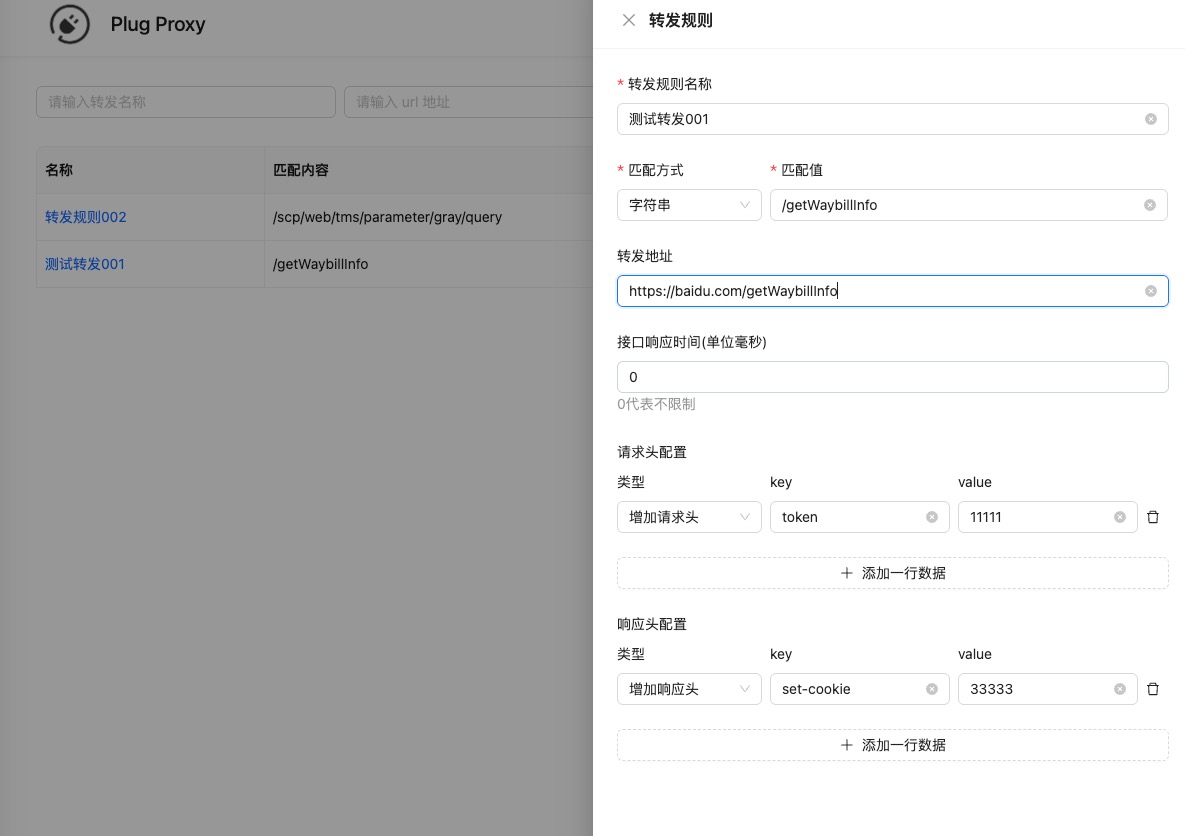Focus the 请输入 url 地址 search box
Image resolution: width=1185 pixels, height=836 pixels.
pyautogui.click(x=469, y=102)
